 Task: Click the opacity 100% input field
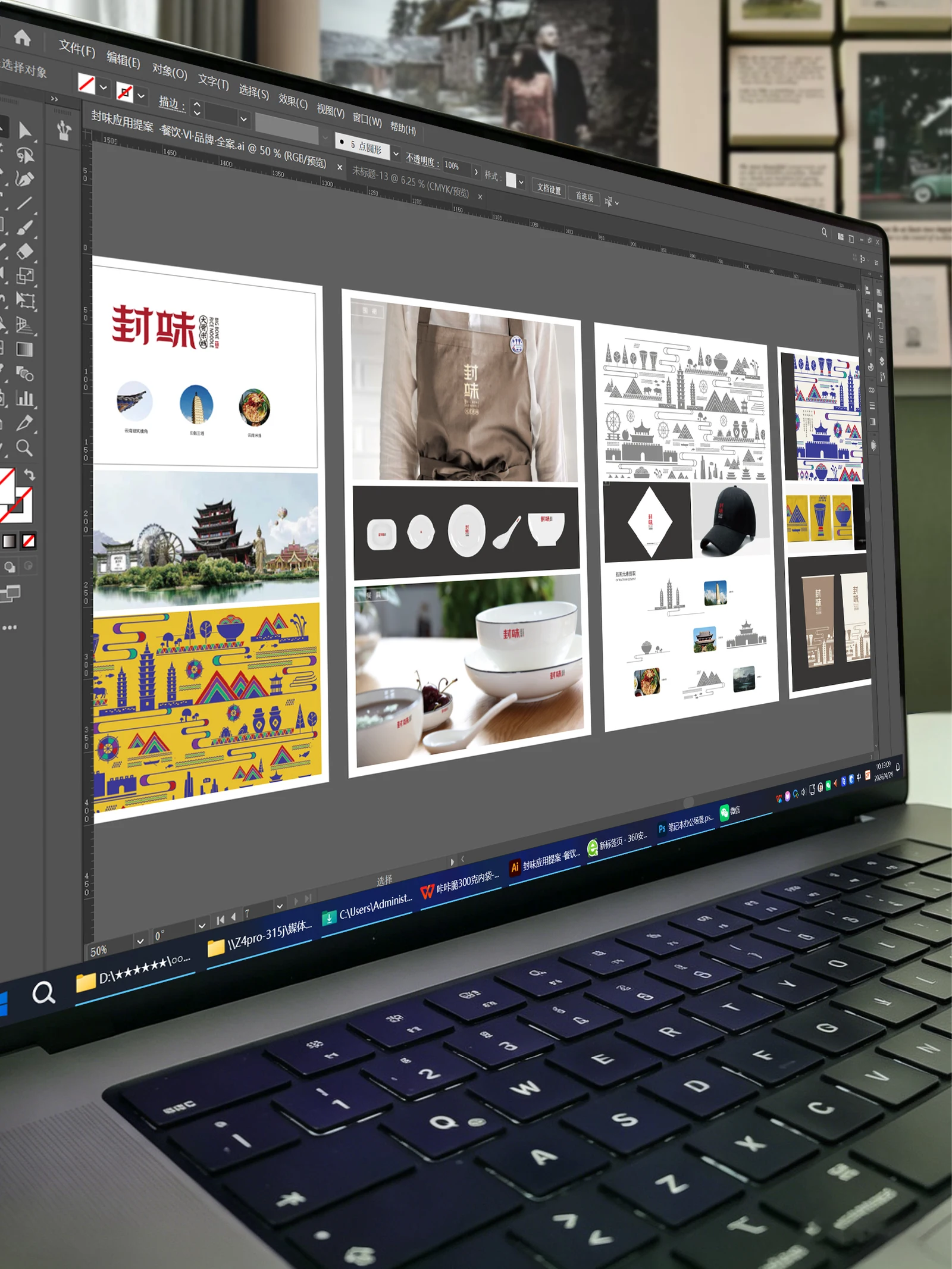pyautogui.click(x=456, y=167)
